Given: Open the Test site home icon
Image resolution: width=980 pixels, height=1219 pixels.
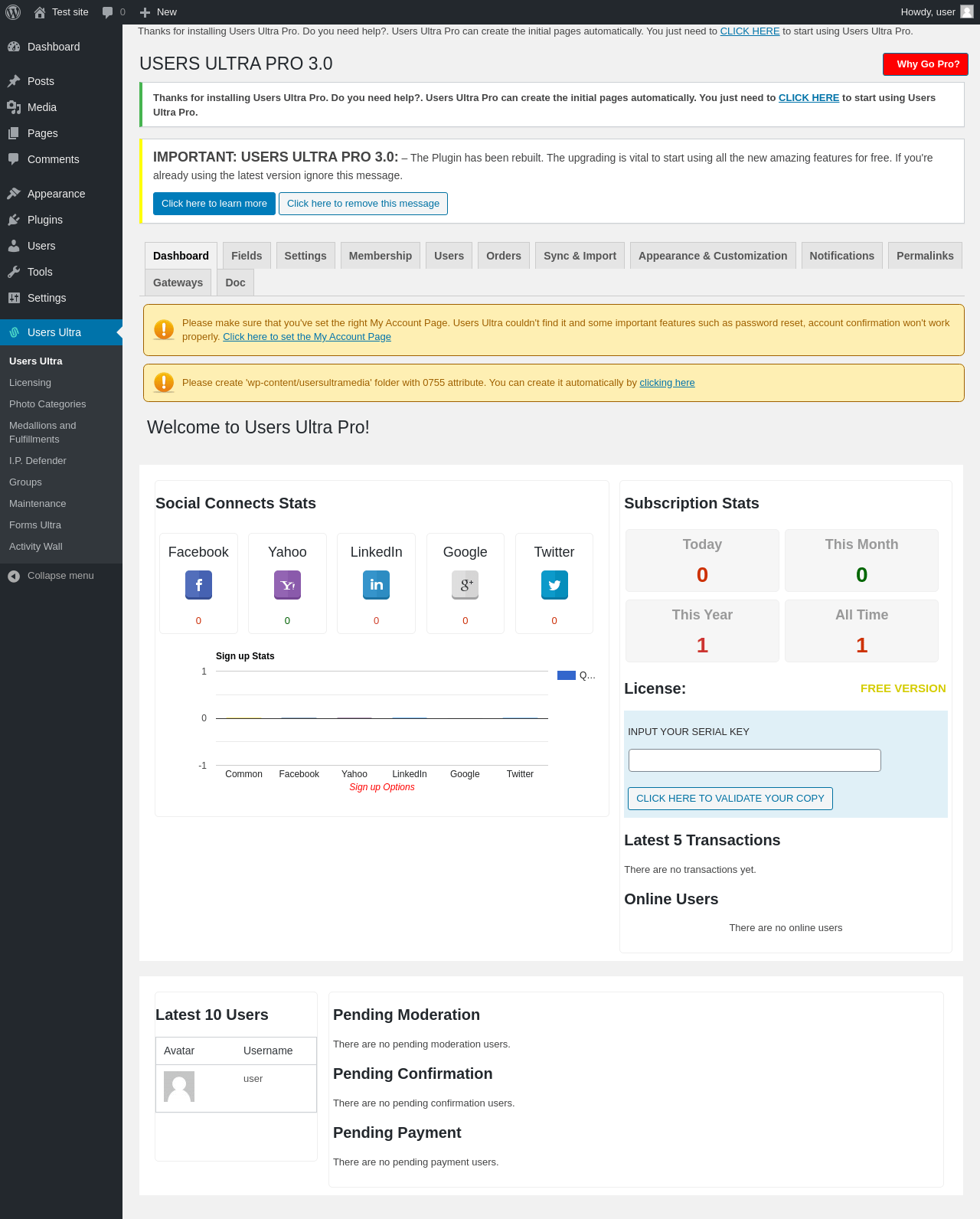Looking at the screenshot, I should (x=40, y=12).
